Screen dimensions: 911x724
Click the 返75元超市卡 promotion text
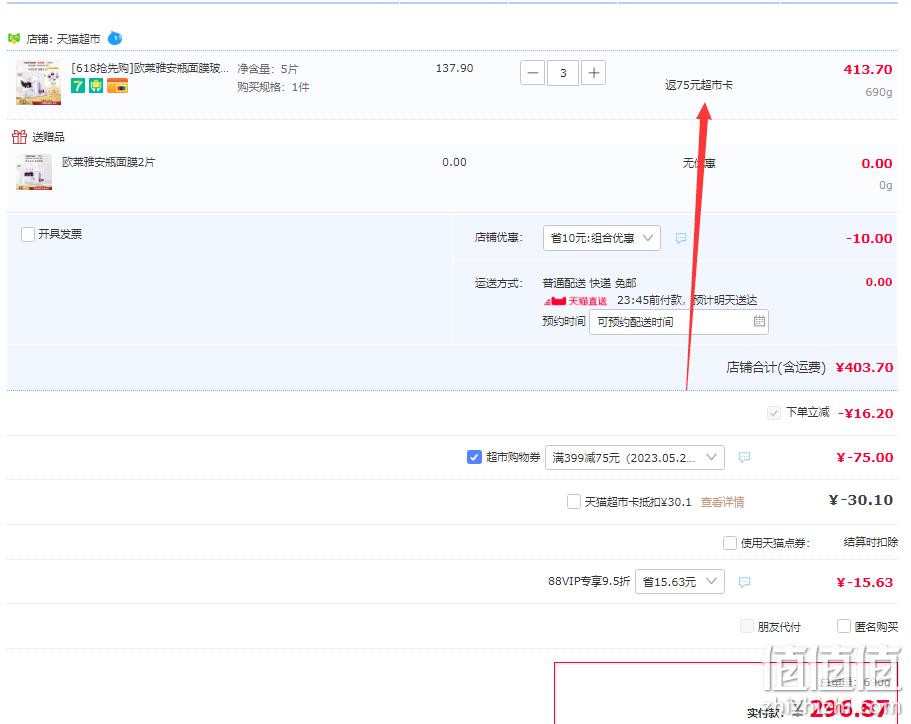coord(699,85)
